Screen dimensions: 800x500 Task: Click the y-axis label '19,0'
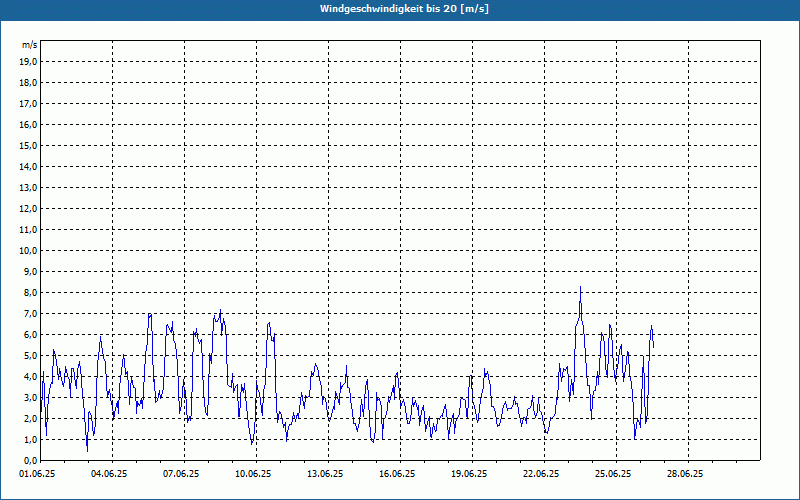(x=28, y=62)
